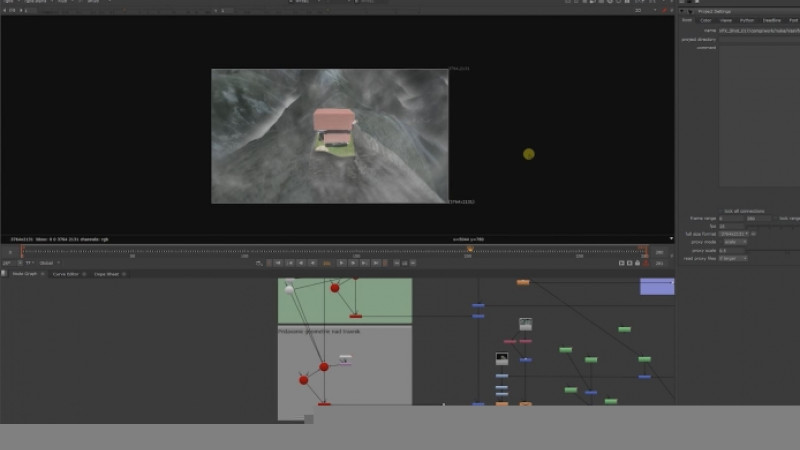Select the purple backdrop node
The image size is (800, 450).
pos(657,286)
